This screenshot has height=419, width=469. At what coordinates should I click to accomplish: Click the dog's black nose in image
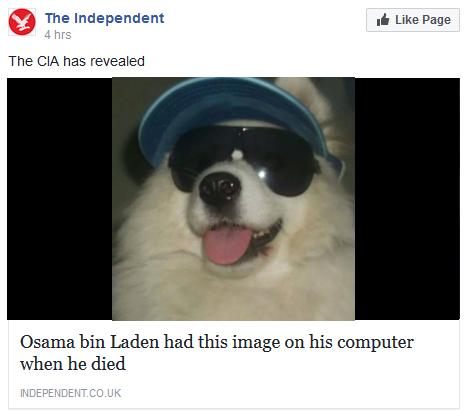coord(220,188)
